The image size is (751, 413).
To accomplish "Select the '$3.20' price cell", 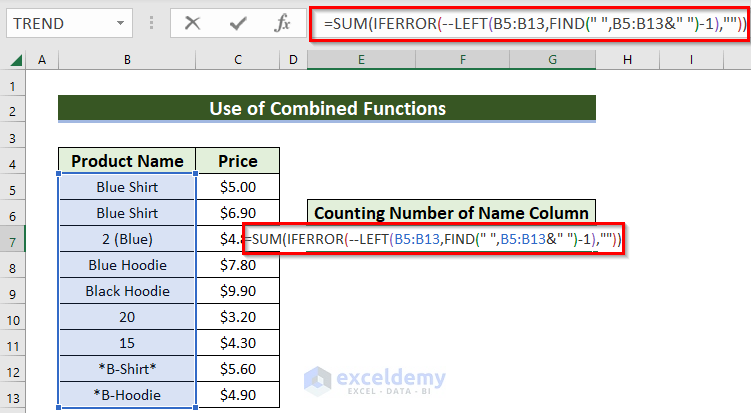I will pos(238,317).
